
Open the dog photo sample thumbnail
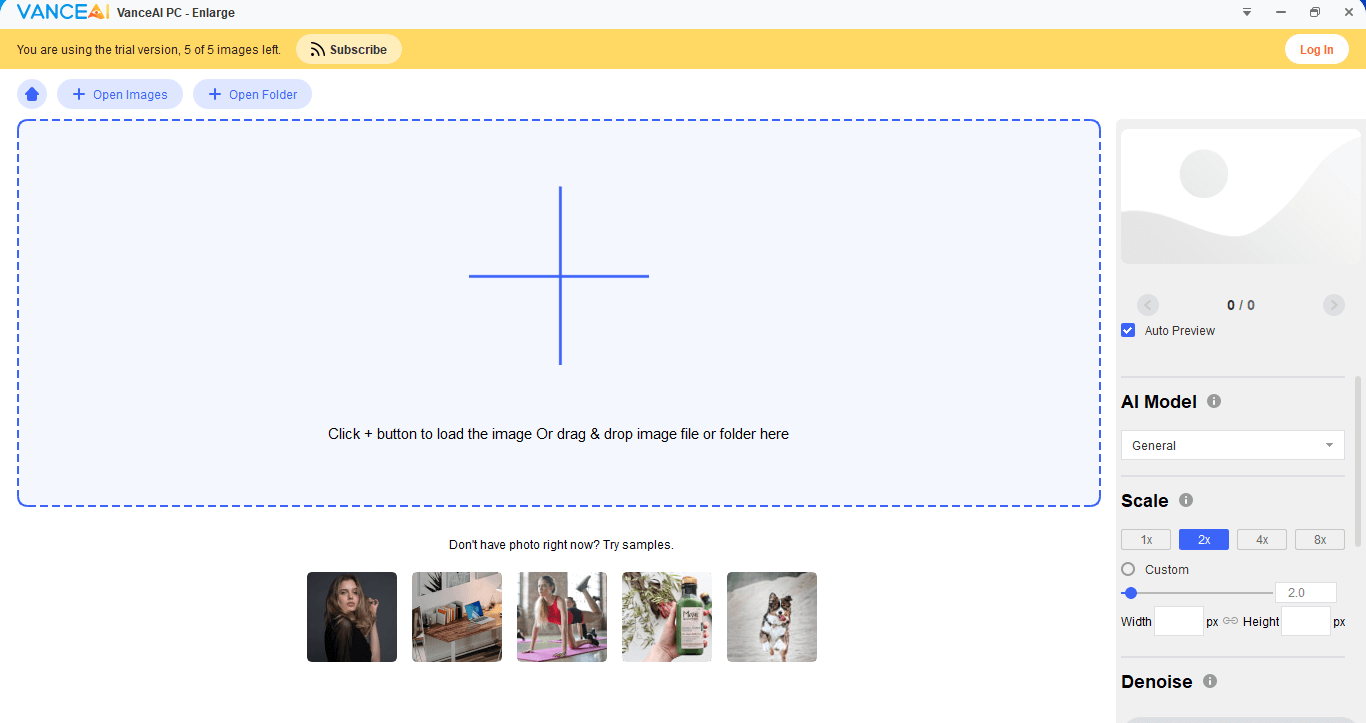771,616
